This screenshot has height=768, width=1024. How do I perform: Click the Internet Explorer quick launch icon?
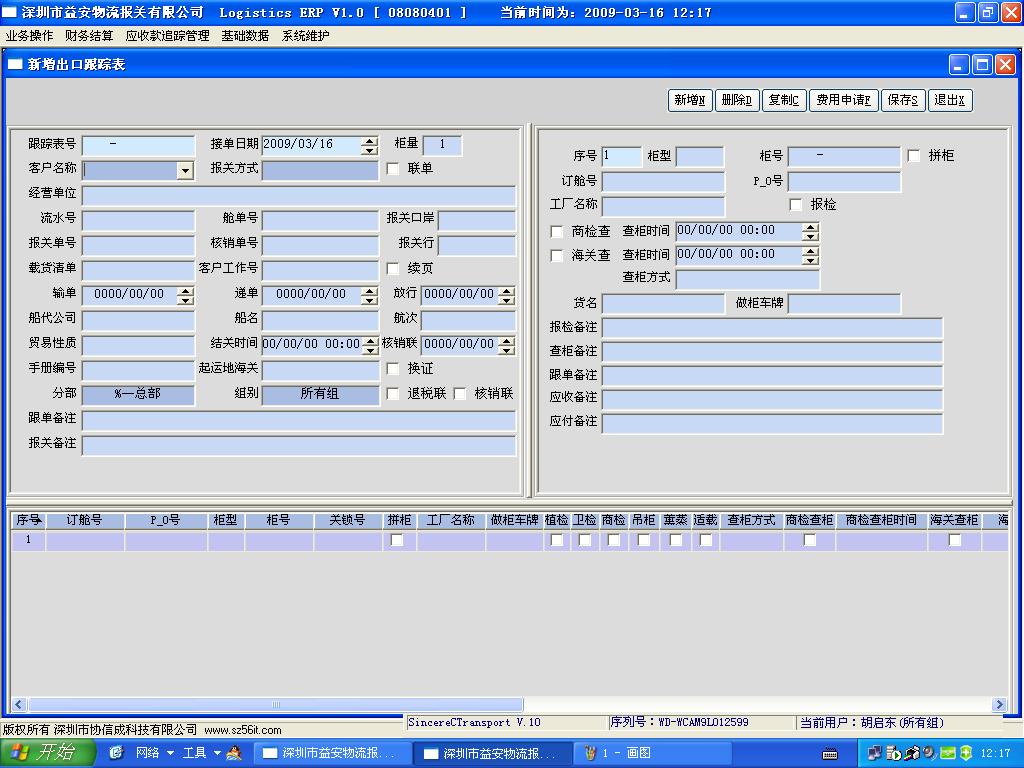click(x=116, y=753)
